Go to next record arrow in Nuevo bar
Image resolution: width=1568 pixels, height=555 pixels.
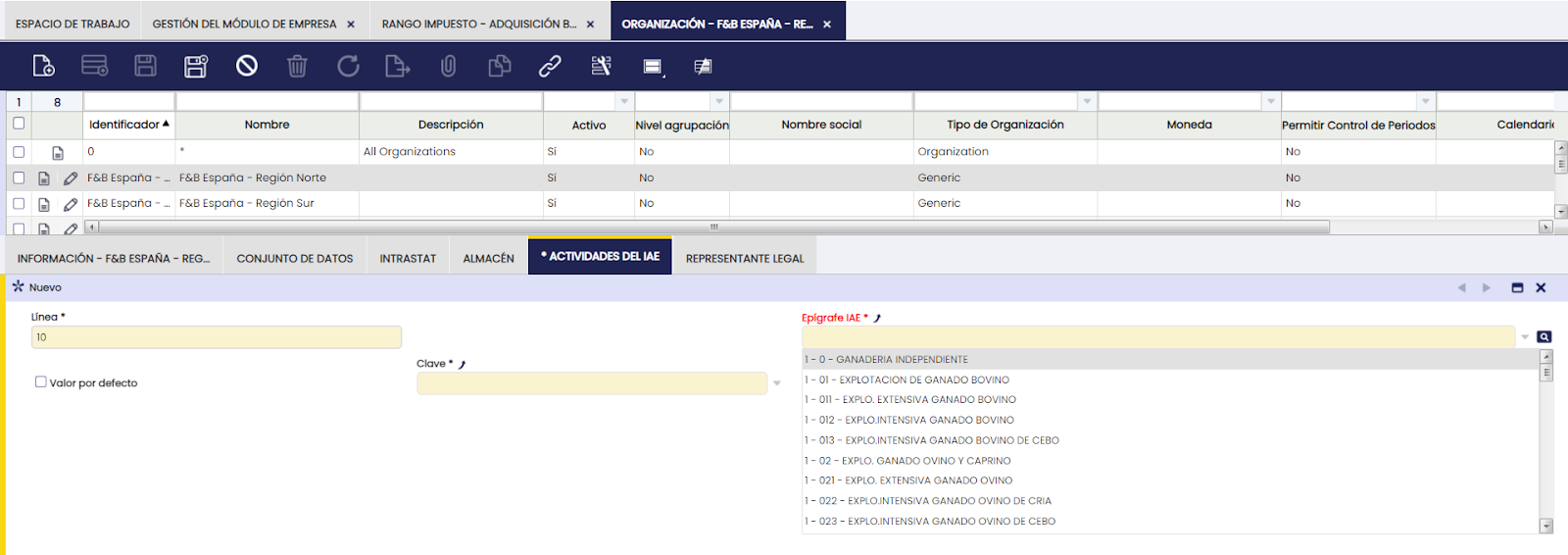pyautogui.click(x=1487, y=287)
